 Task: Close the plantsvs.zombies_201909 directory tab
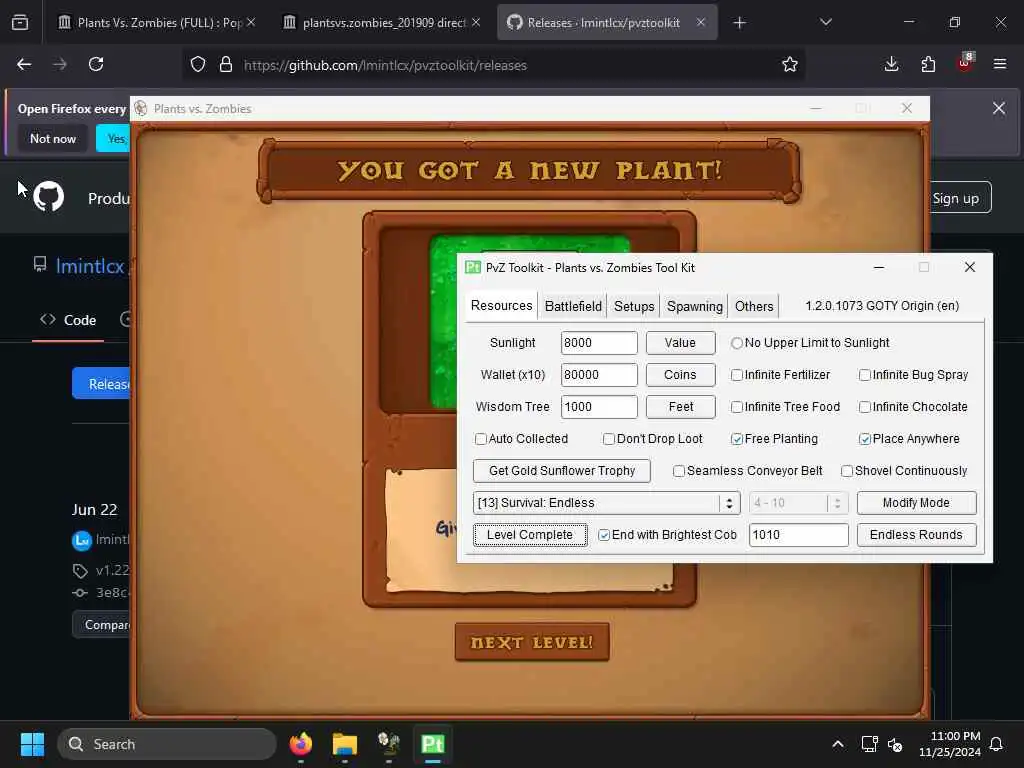pyautogui.click(x=476, y=23)
